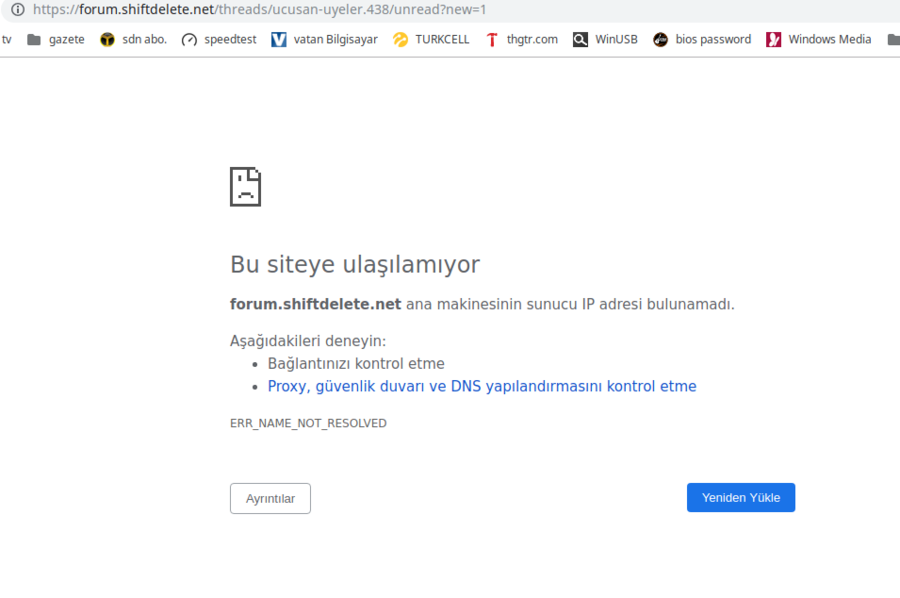Open the Windows Media bookmark
The image size is (900, 598).
click(819, 39)
